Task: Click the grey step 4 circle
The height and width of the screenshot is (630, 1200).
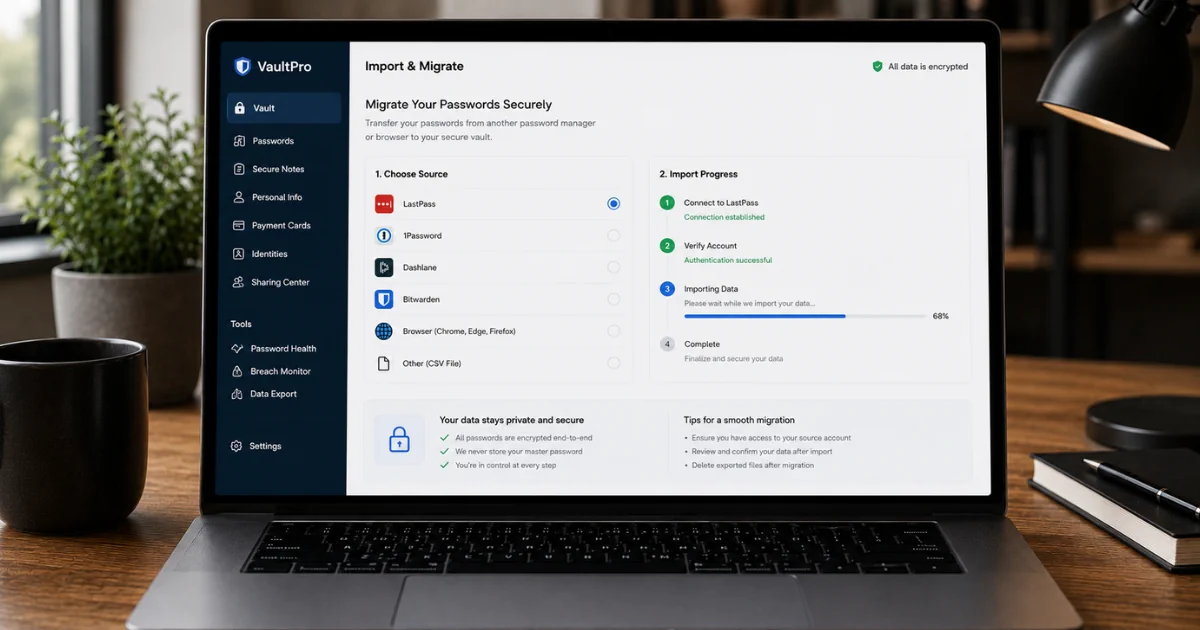Action: [x=667, y=344]
